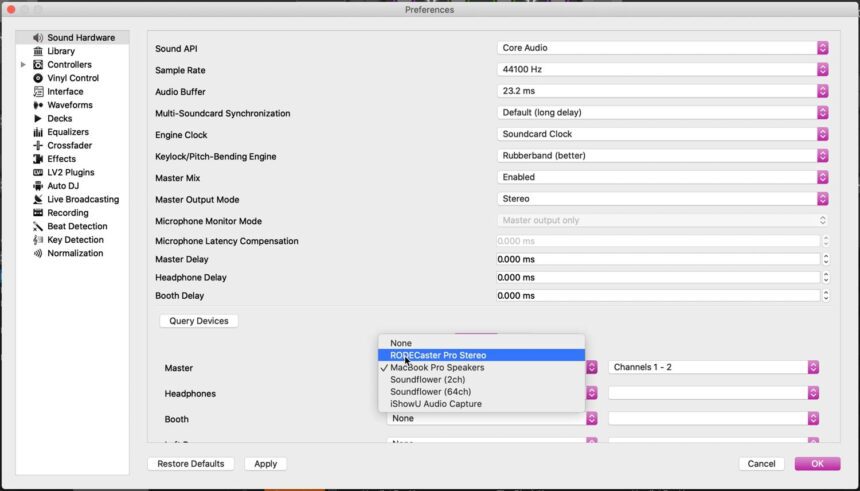Viewport: 860px width, 491px height.
Task: Click the Headphone Delay value field
Action: point(657,277)
